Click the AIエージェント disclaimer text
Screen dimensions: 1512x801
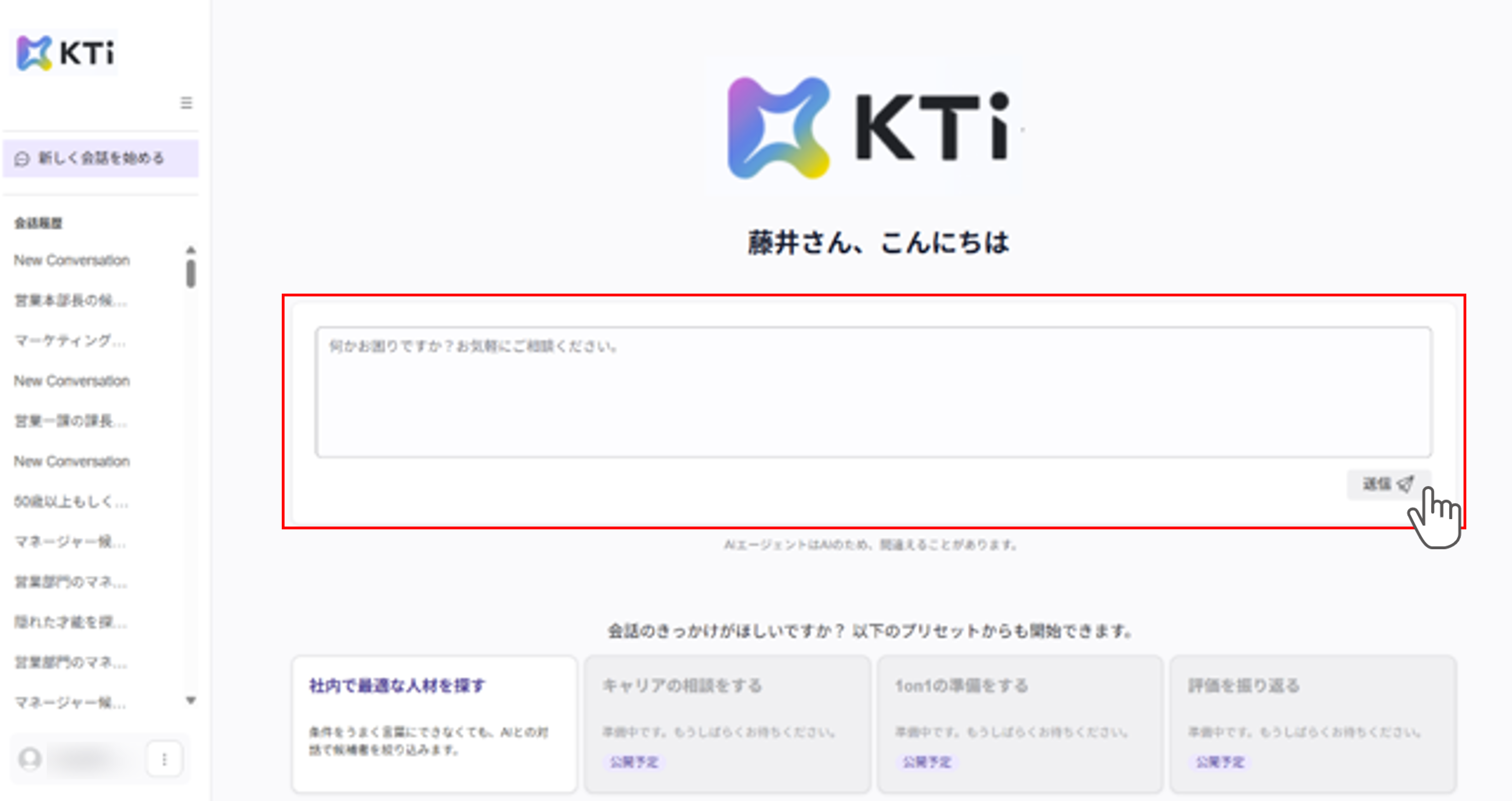click(870, 545)
